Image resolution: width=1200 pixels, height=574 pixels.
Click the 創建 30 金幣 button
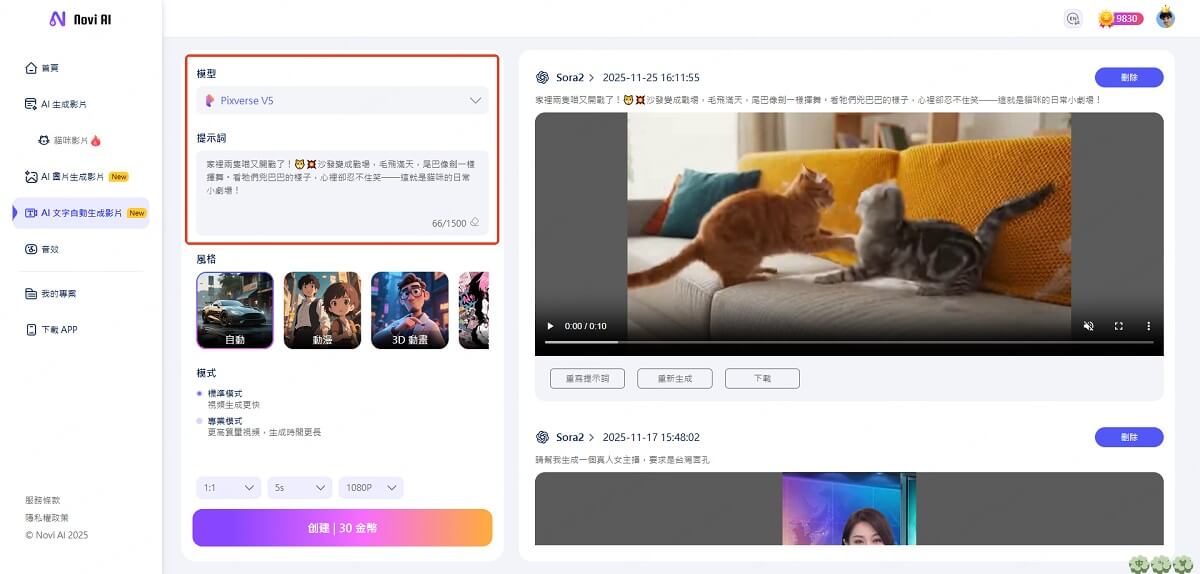[342, 528]
